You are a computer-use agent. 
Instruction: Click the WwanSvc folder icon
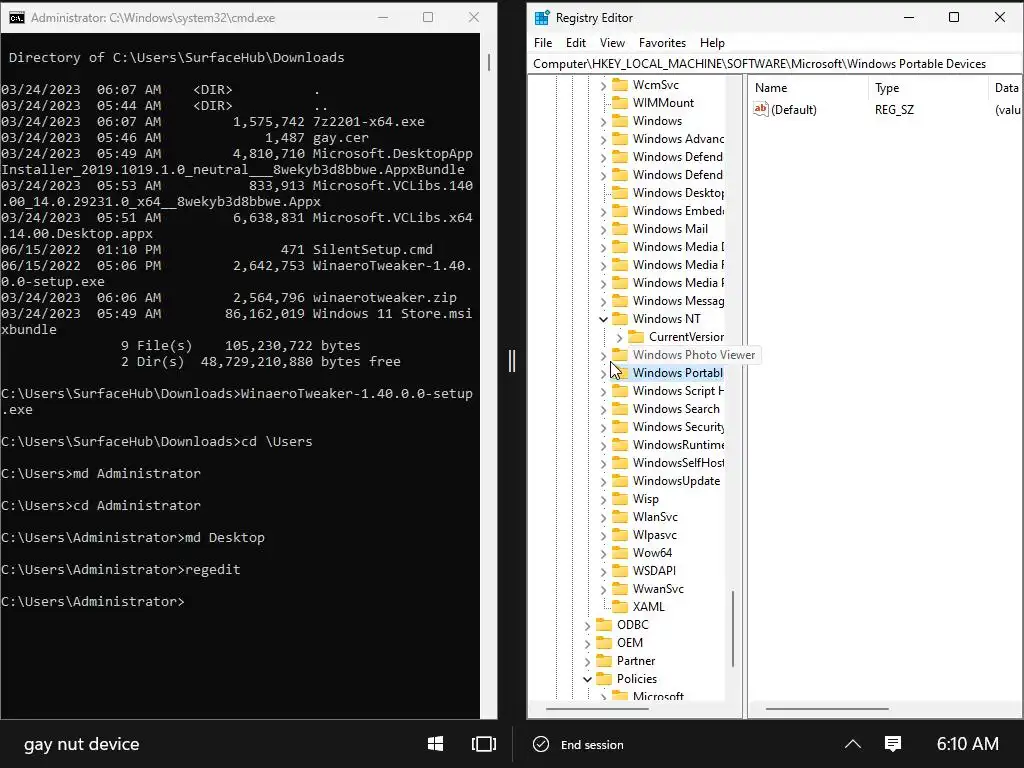click(620, 588)
